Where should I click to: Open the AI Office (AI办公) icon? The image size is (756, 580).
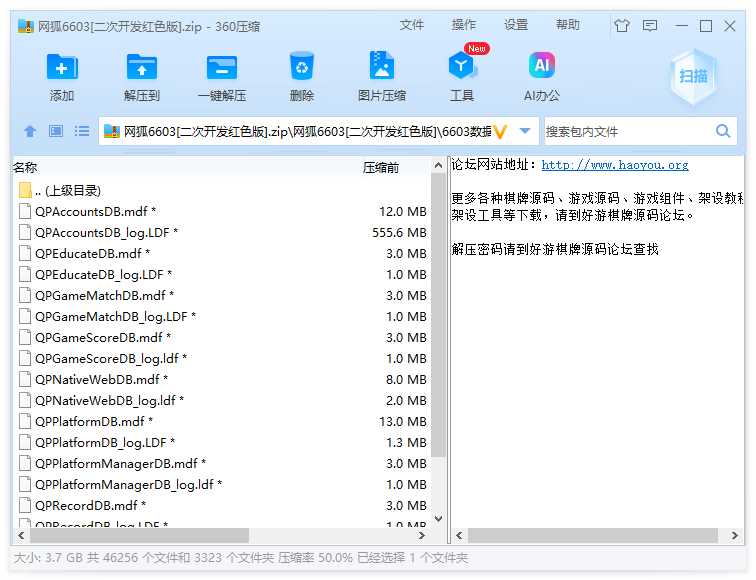click(542, 65)
